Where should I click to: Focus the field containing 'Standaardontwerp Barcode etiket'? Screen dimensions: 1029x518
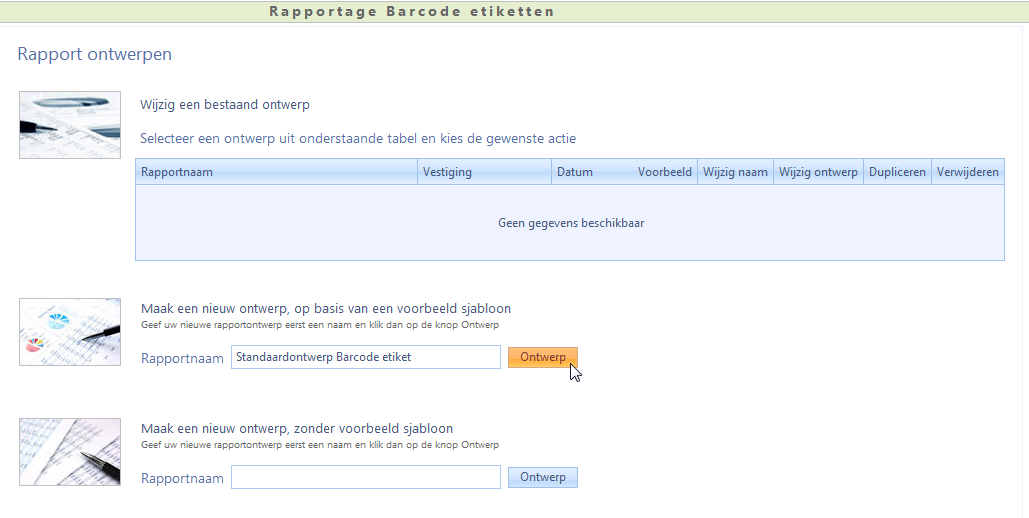coord(365,357)
